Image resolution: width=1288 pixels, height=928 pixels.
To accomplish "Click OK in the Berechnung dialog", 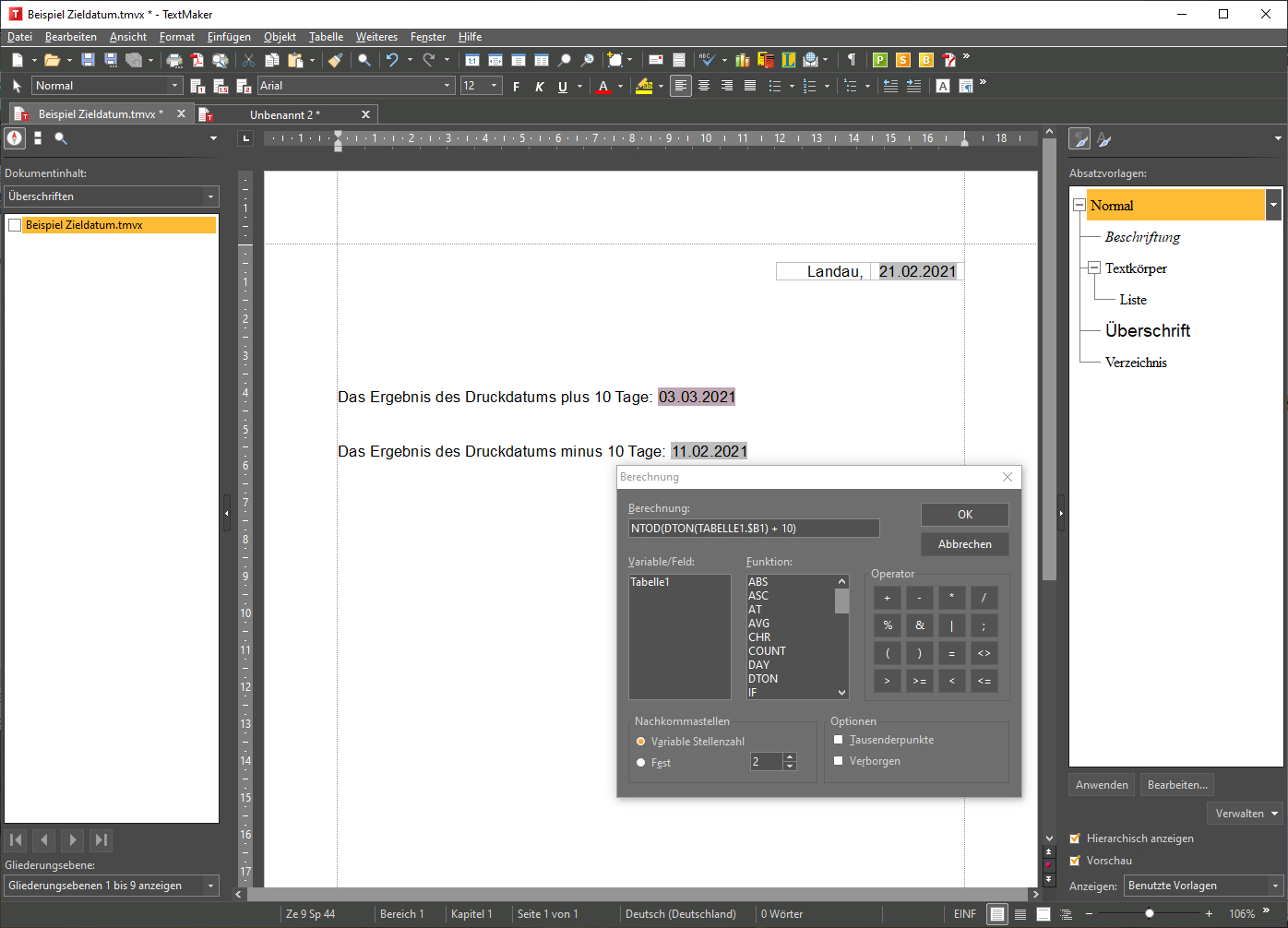I will coord(965,515).
